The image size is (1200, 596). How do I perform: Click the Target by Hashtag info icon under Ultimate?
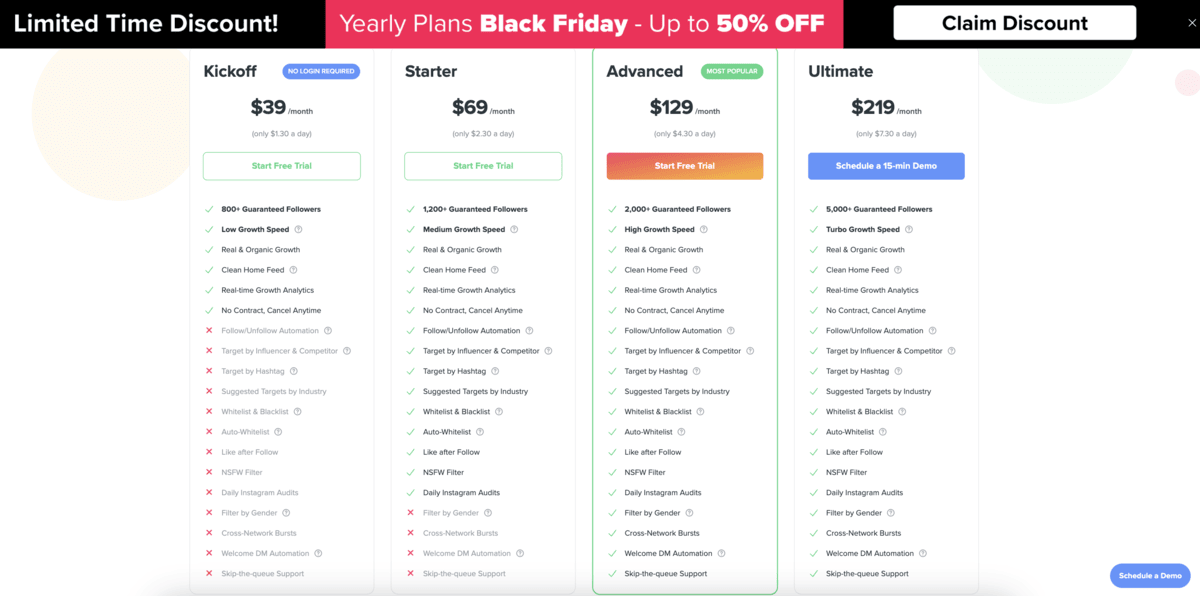(x=899, y=371)
